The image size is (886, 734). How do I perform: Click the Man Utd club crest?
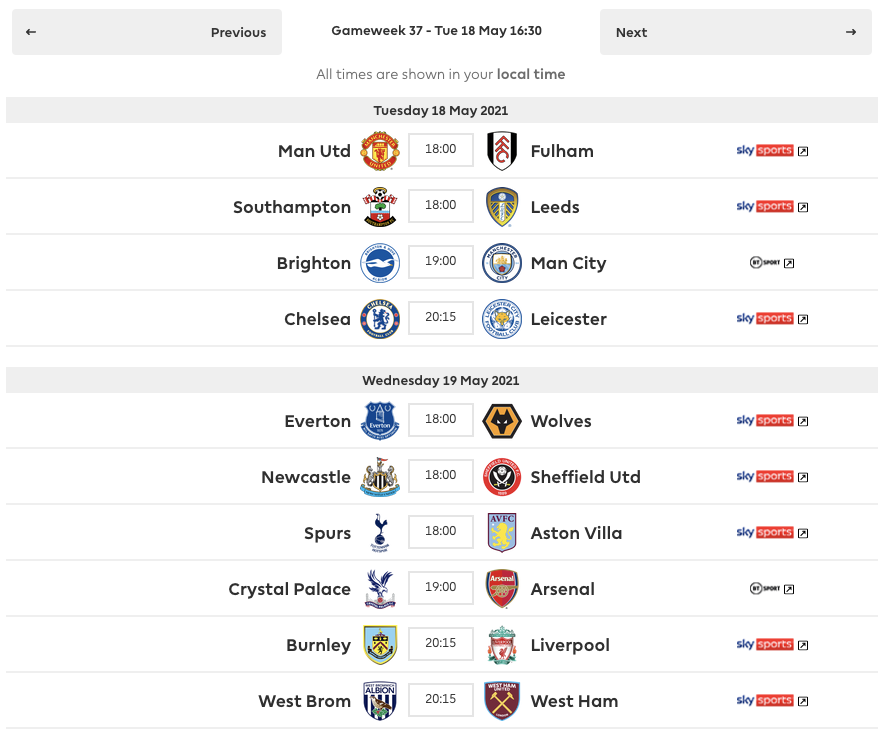point(380,151)
